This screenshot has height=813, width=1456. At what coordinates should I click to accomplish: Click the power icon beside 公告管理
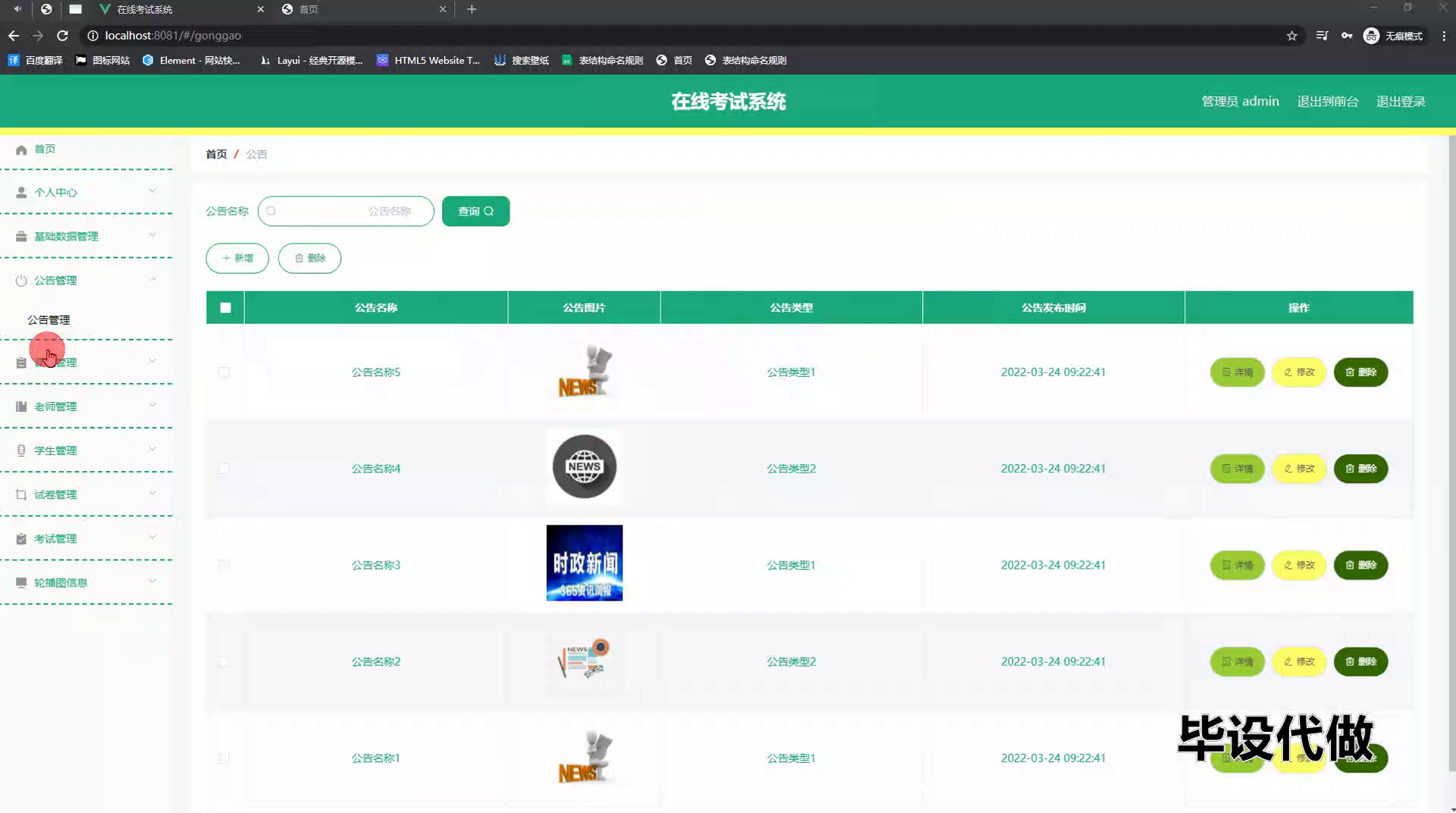pyautogui.click(x=21, y=281)
